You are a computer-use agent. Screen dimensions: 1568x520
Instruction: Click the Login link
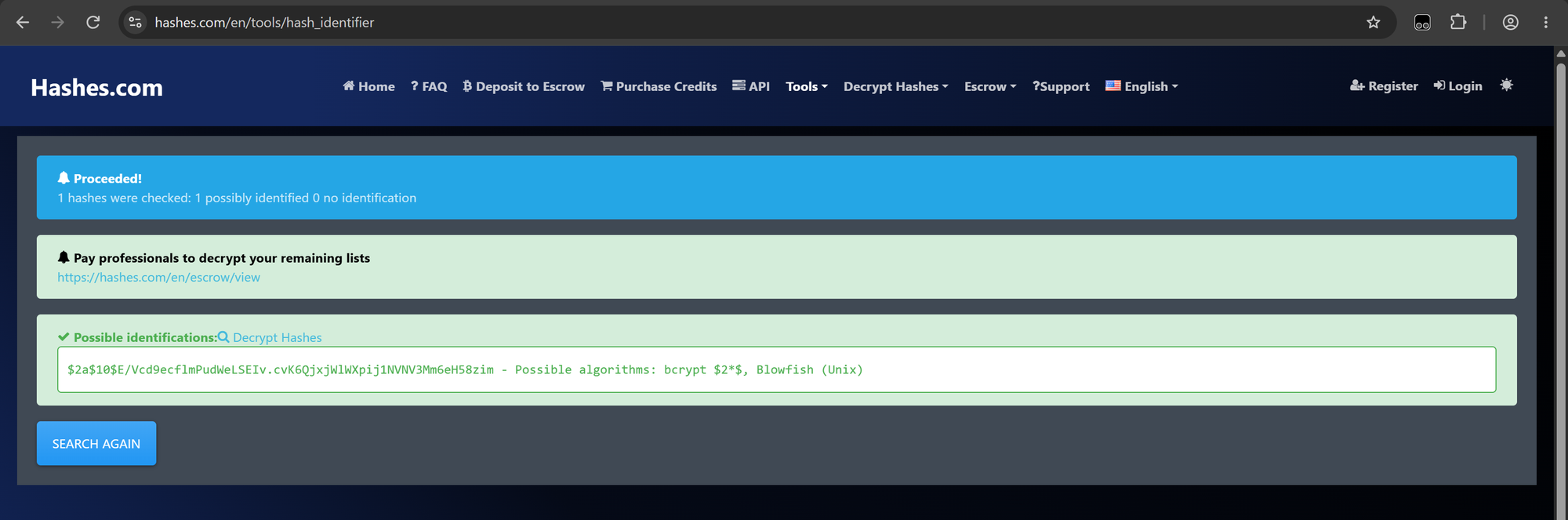(1458, 86)
